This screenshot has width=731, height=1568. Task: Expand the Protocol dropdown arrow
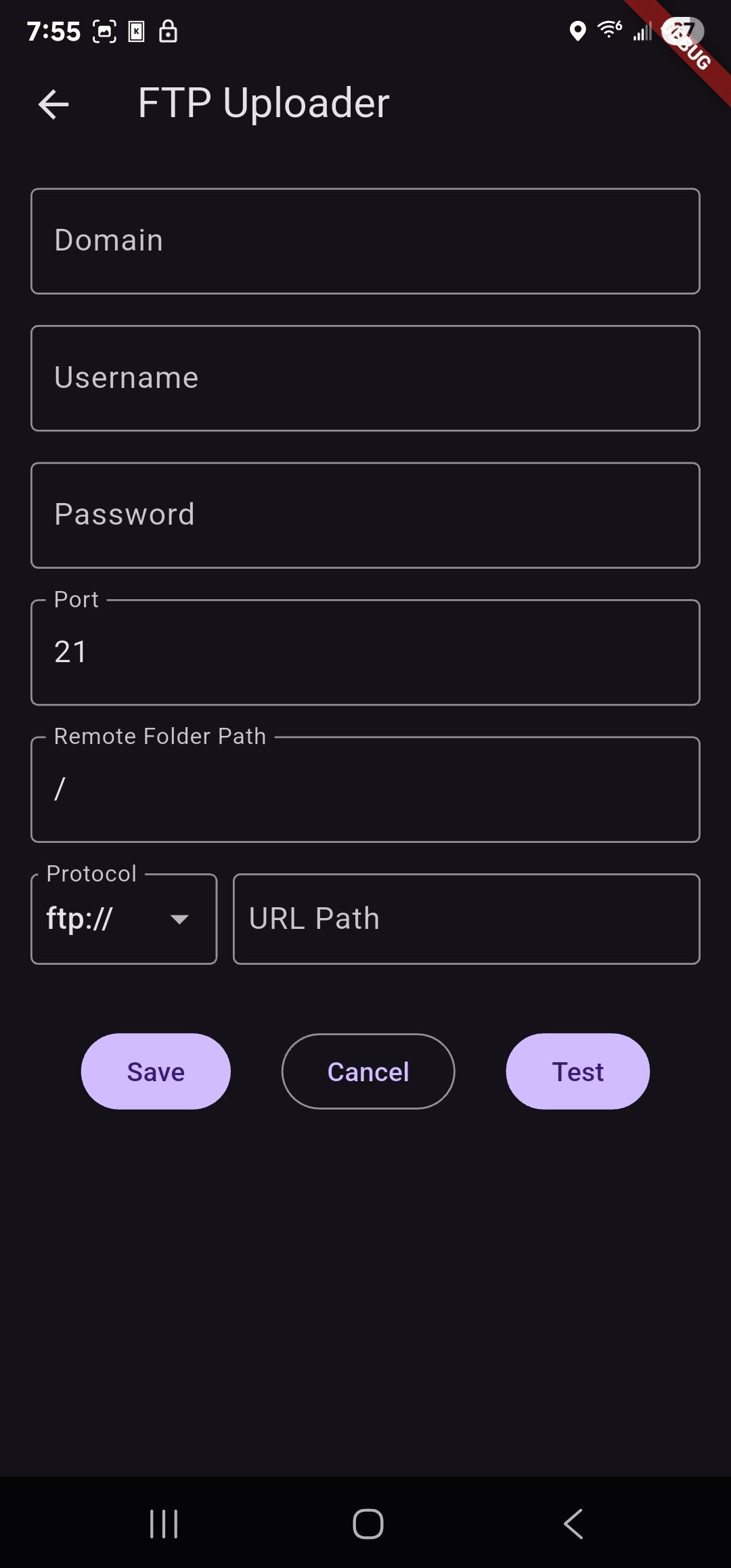[179, 919]
